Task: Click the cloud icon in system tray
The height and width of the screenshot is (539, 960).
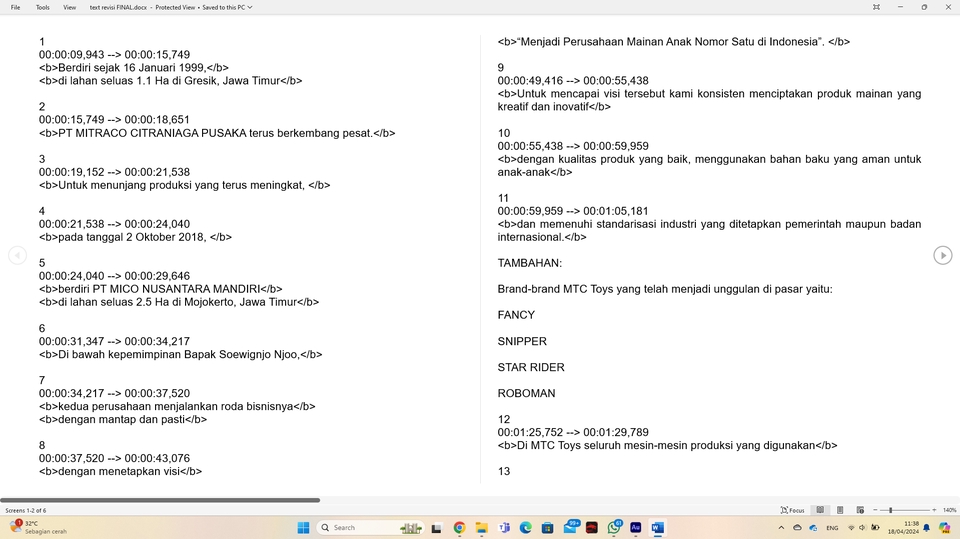Action: tap(797, 527)
